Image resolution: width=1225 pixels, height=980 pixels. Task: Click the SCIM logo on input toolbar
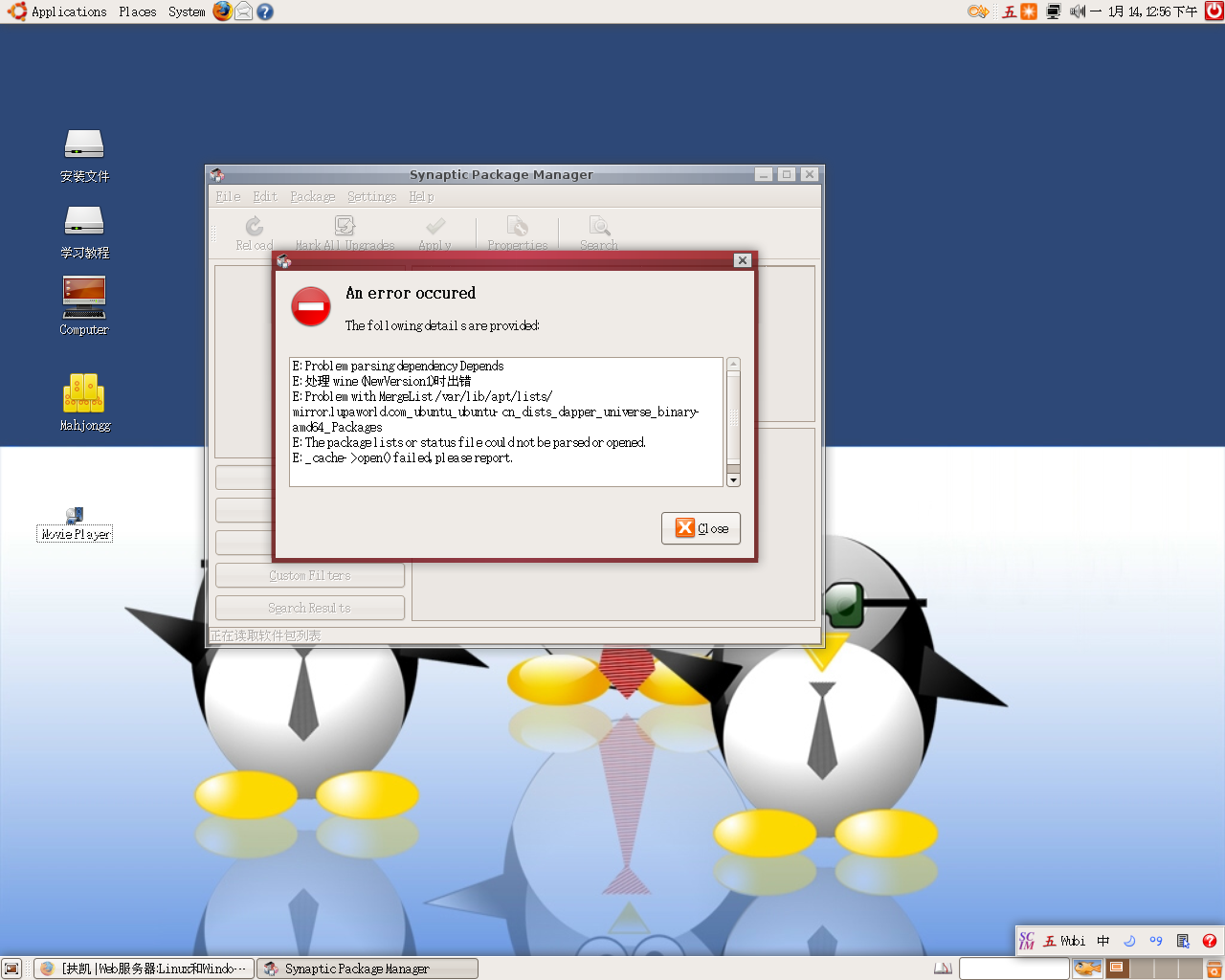pos(1027,941)
